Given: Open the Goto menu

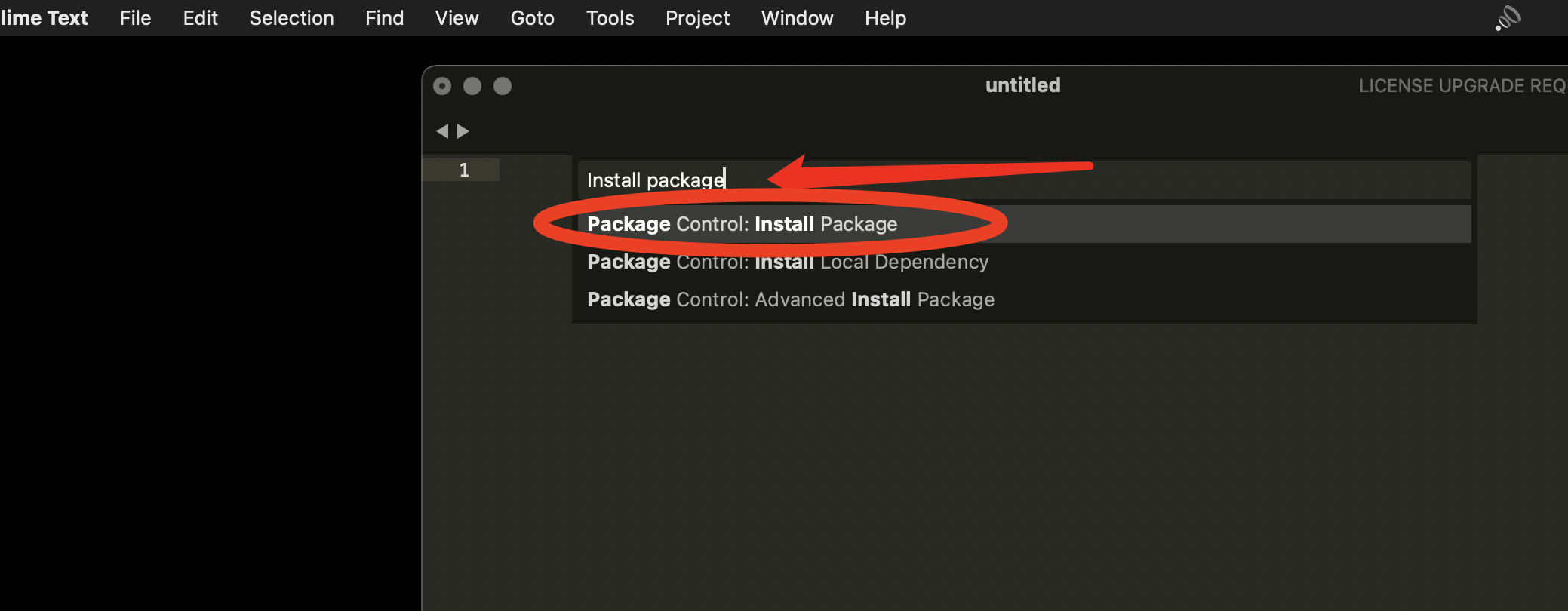Looking at the screenshot, I should [x=532, y=18].
